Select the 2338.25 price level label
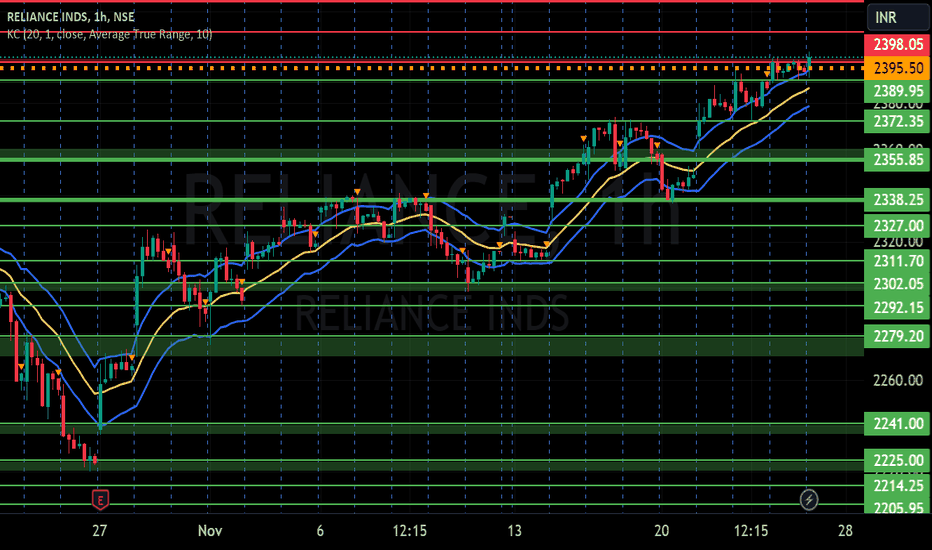 point(898,200)
